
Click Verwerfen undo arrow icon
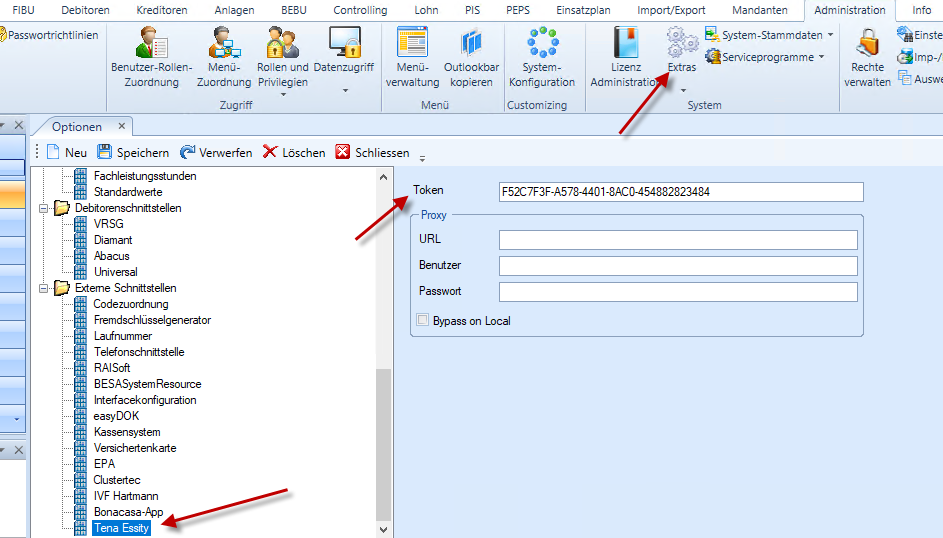click(x=188, y=152)
